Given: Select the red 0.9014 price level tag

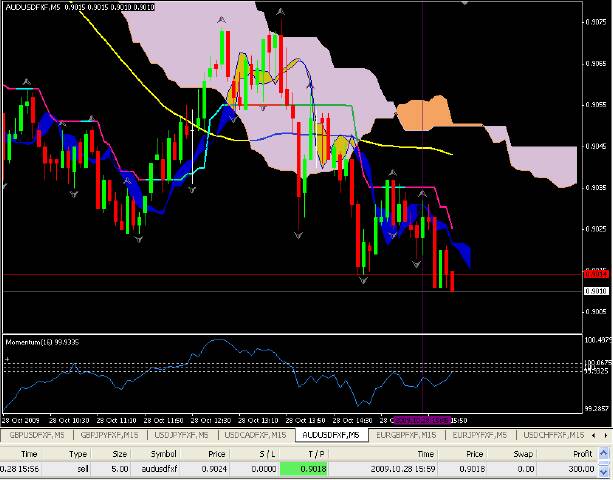Looking at the screenshot, I should coord(596,274).
